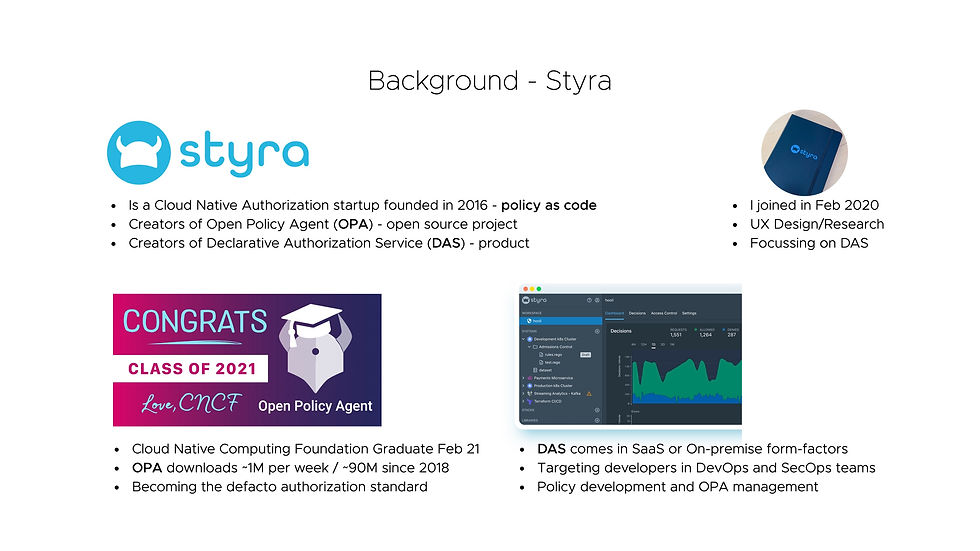Click the add icon next to the Systems heading

coord(597,331)
